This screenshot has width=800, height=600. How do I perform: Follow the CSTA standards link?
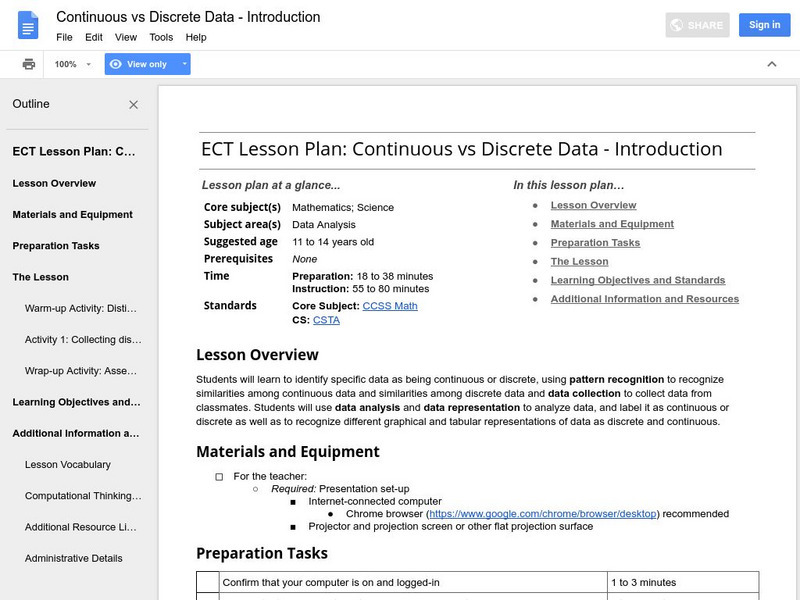pyautogui.click(x=326, y=320)
